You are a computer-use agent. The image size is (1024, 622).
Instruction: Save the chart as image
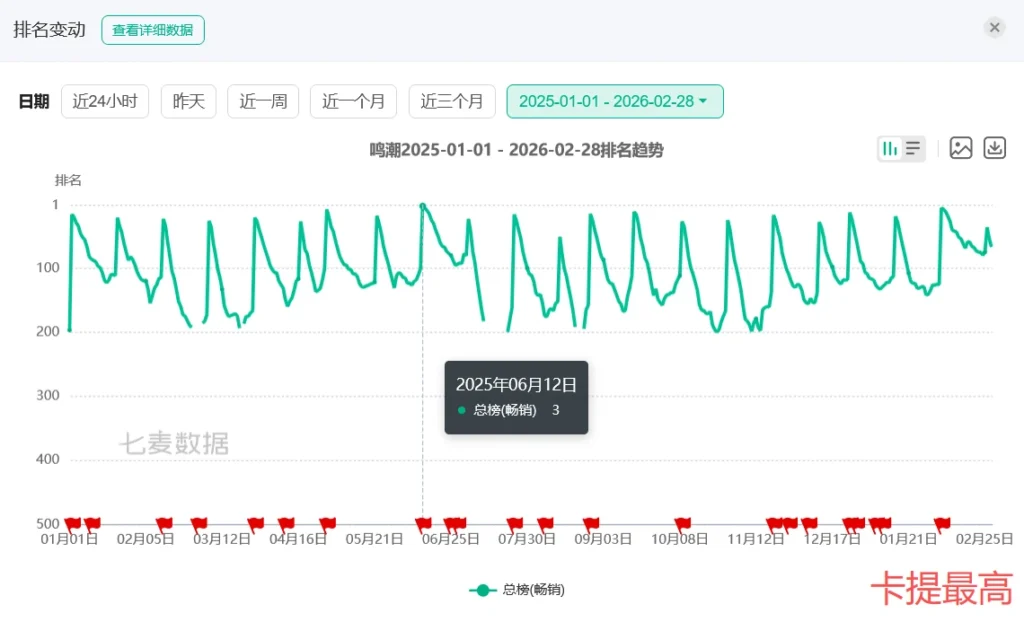click(x=961, y=148)
